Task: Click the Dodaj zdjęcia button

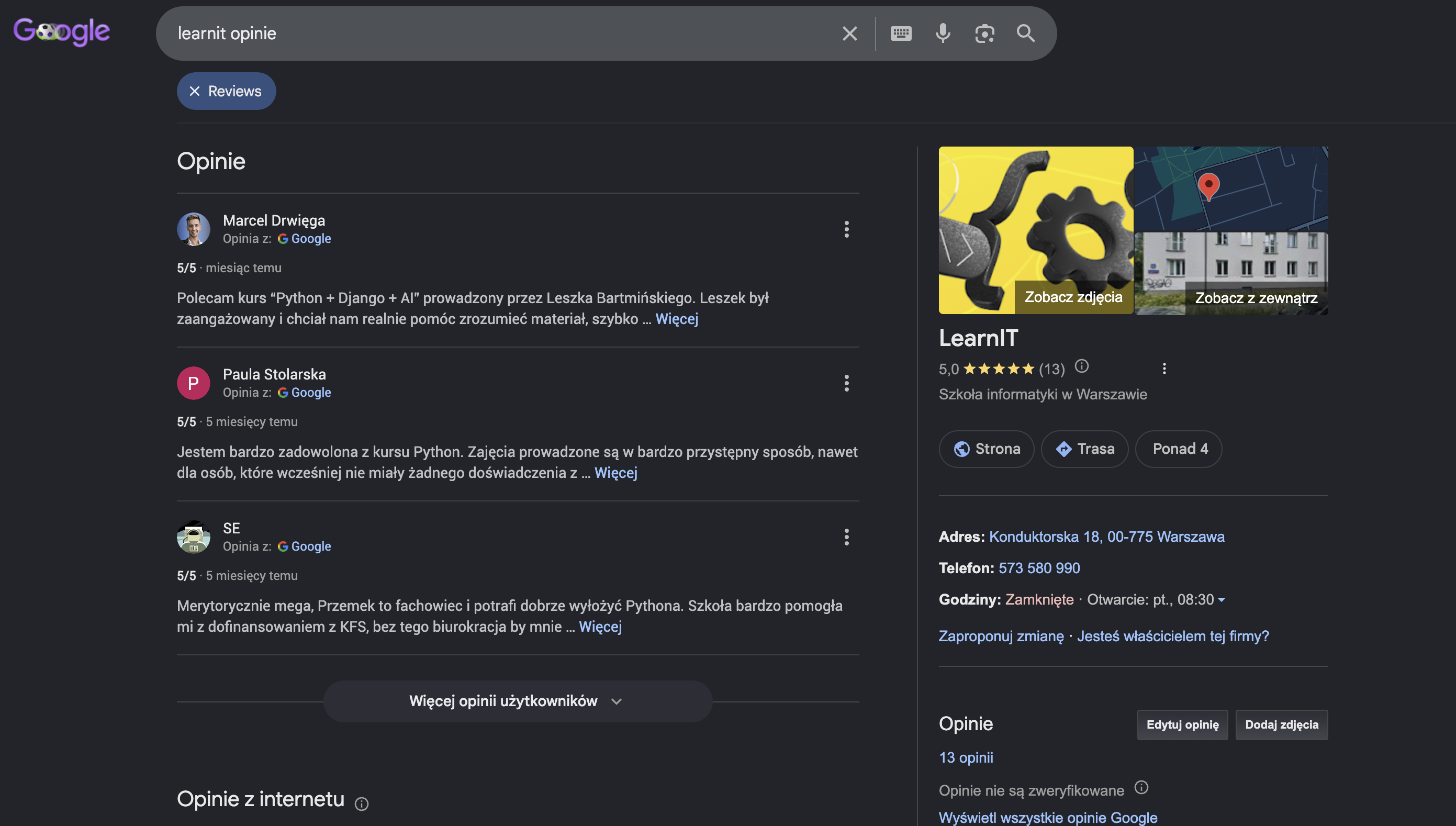Action: (x=1282, y=724)
